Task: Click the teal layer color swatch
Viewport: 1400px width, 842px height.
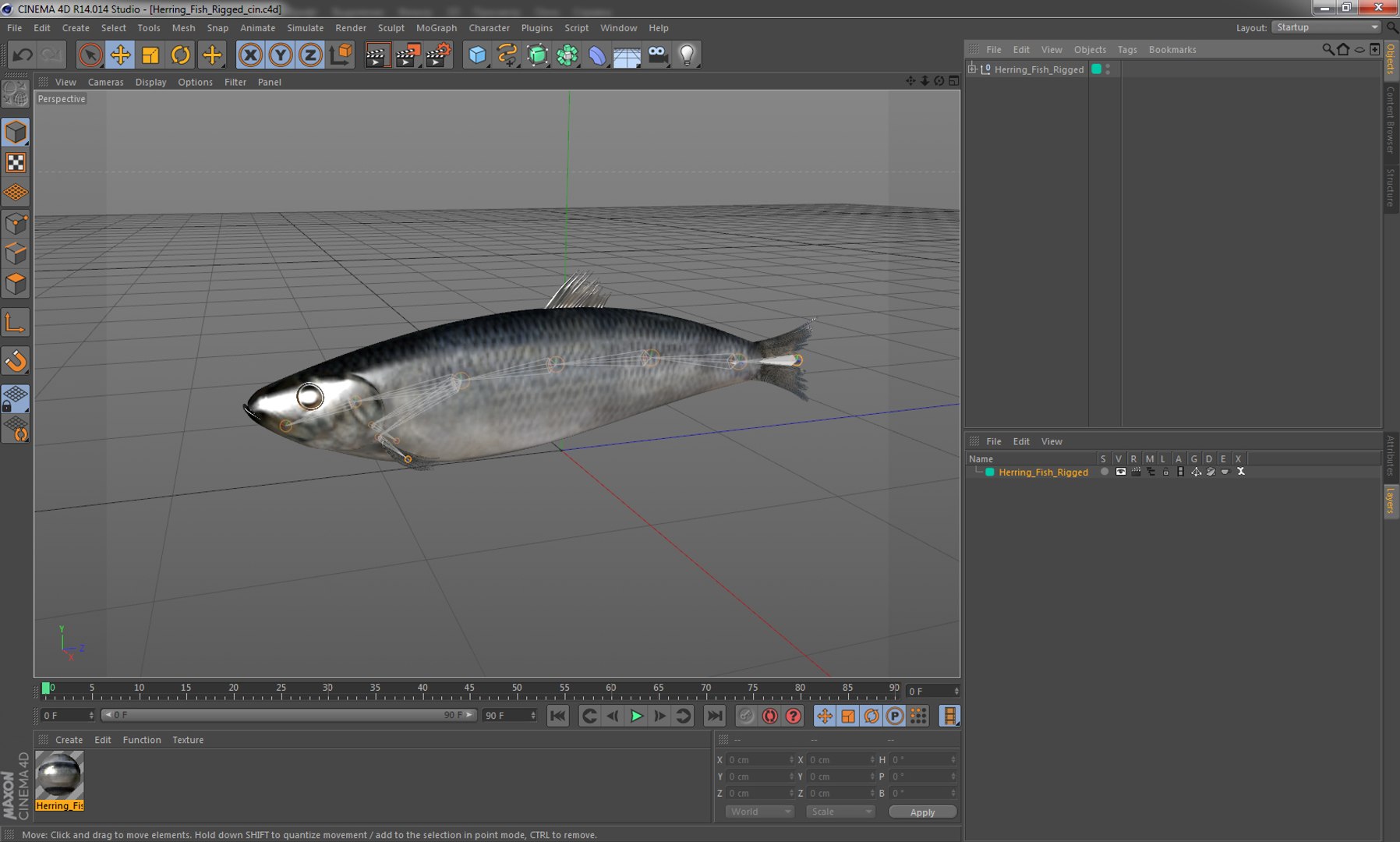Action: pyautogui.click(x=990, y=472)
